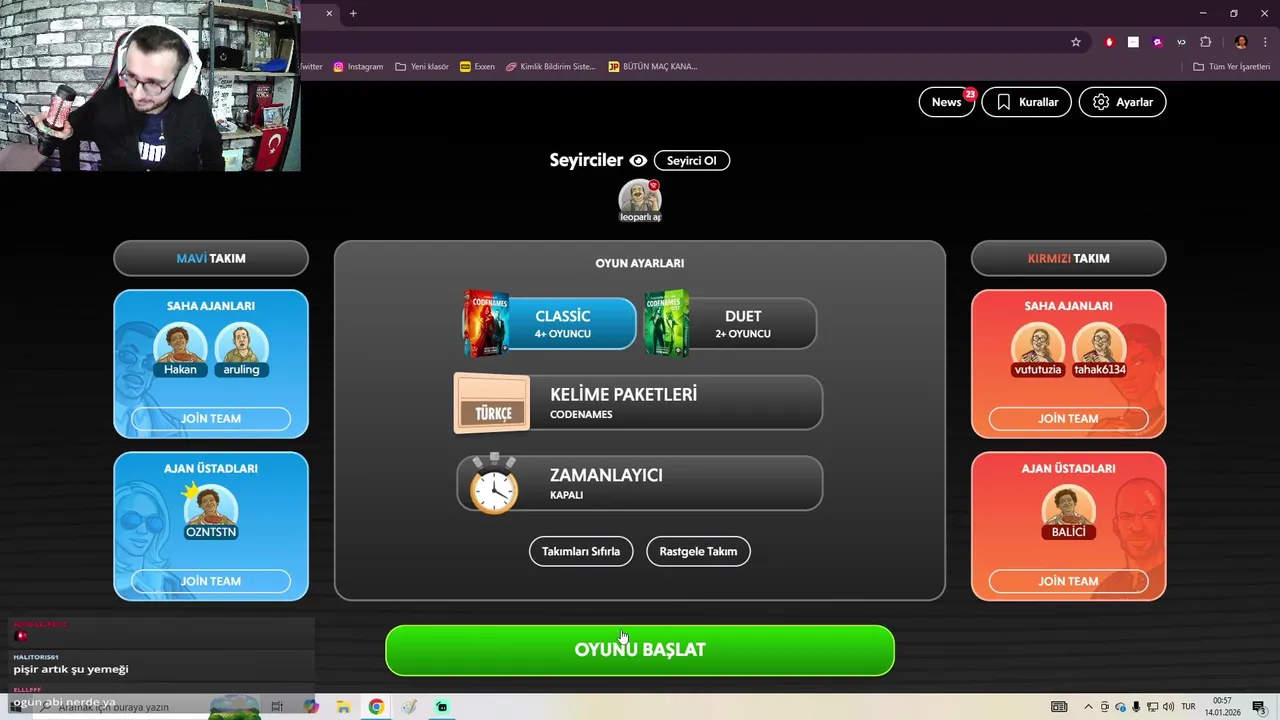Open Chrome profile avatar
The height and width of the screenshot is (720, 1280).
[x=1241, y=42]
